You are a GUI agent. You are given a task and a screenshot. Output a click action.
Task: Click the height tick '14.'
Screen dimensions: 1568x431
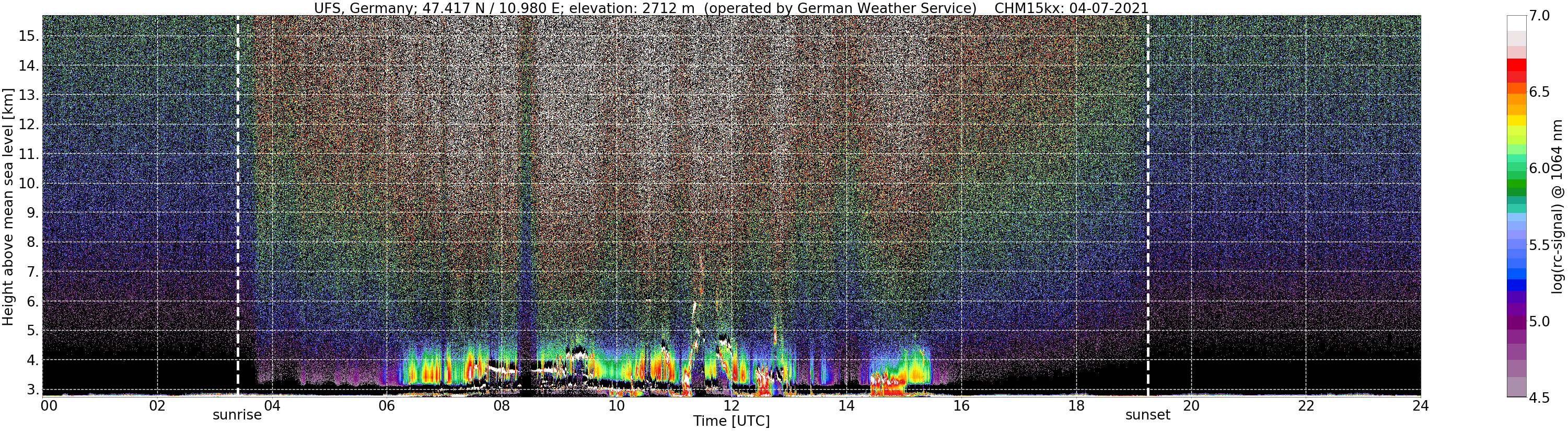coord(29,66)
